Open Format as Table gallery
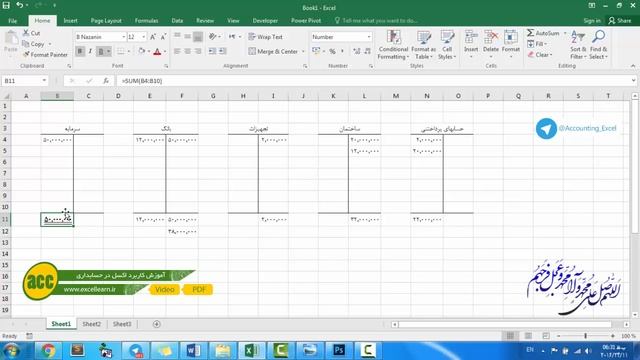Screen dimensions: 640x360 pos(424,45)
